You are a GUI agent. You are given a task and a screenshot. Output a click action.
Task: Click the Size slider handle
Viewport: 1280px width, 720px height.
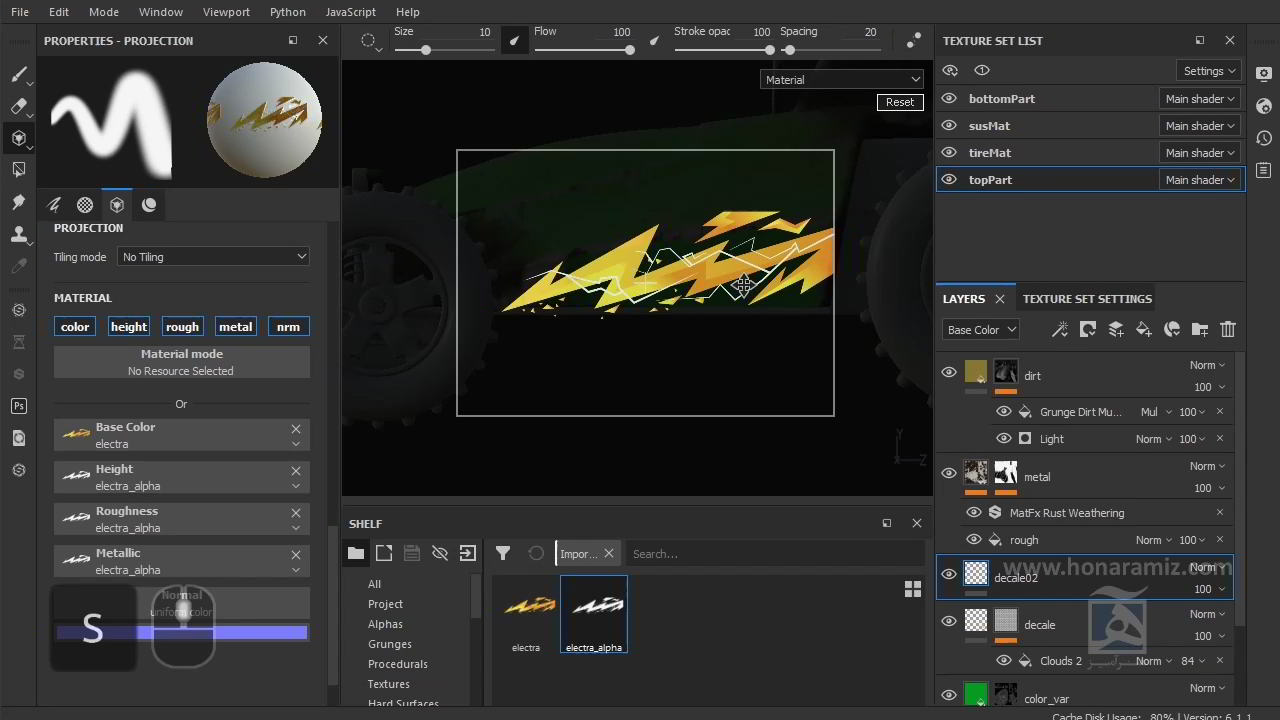pyautogui.click(x=426, y=50)
